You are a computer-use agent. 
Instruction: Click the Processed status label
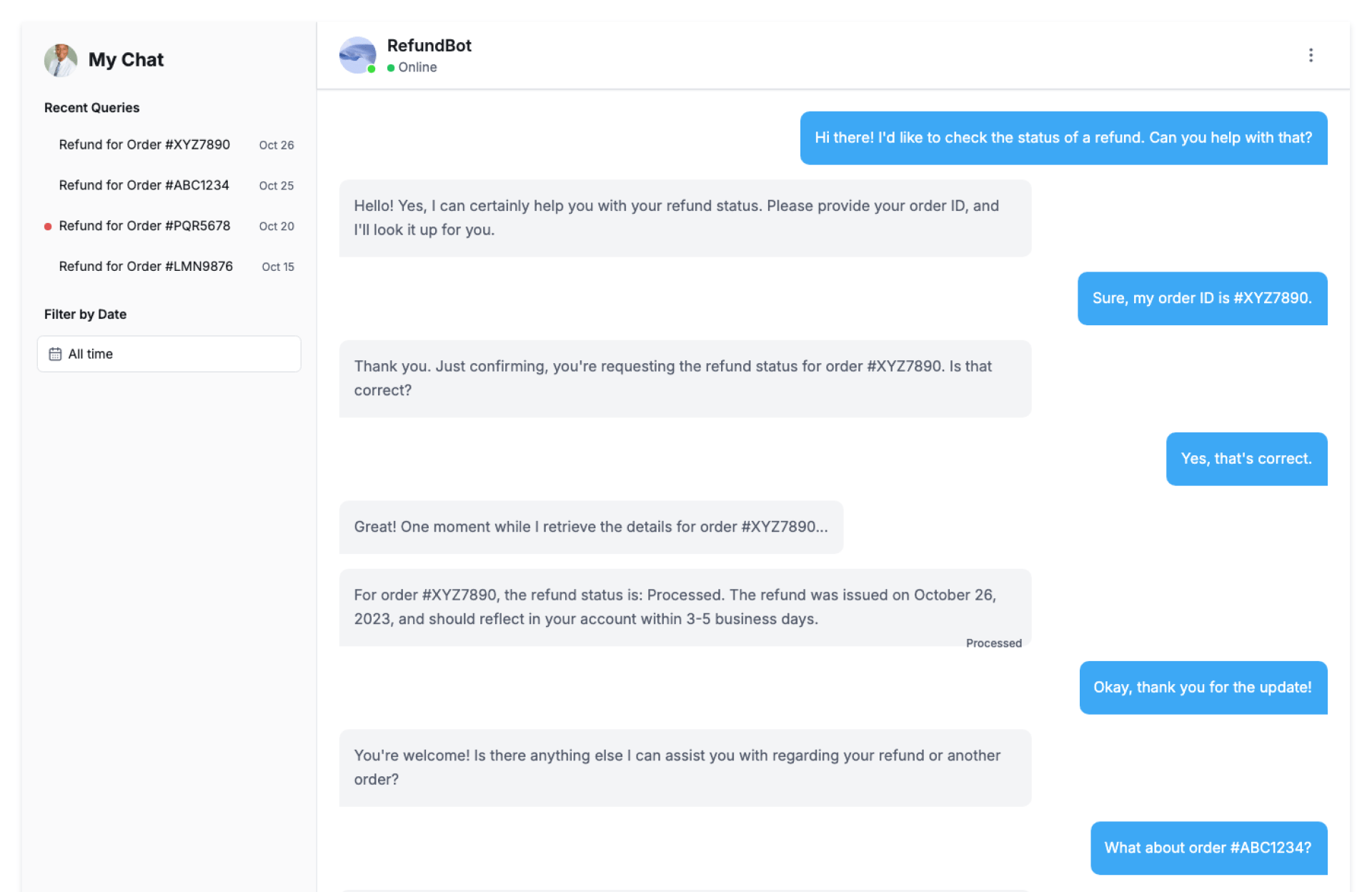tap(993, 643)
